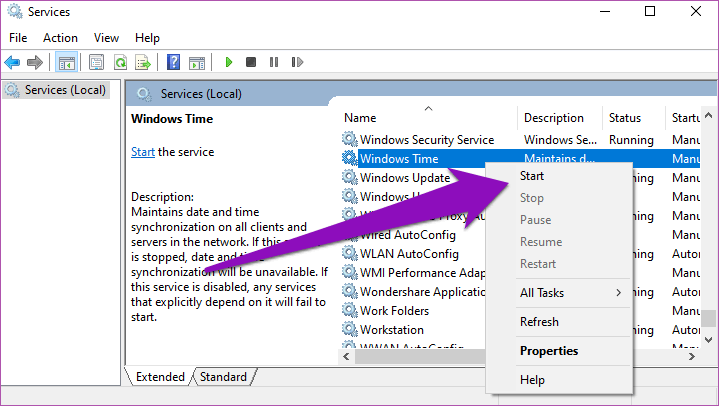
Task: Switch to the Standard tab
Action: [x=223, y=377]
